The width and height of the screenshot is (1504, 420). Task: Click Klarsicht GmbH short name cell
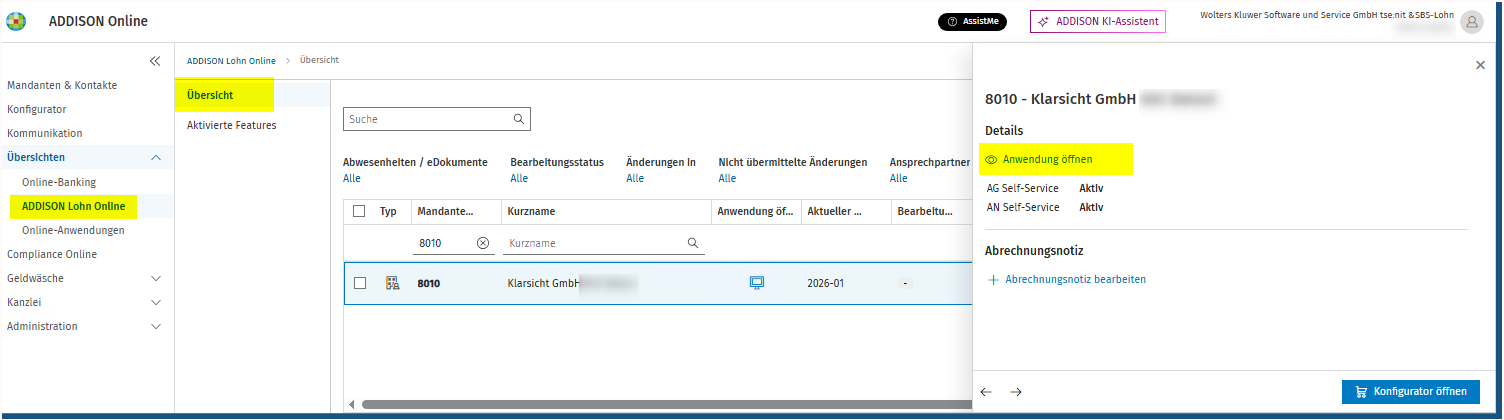(x=544, y=283)
